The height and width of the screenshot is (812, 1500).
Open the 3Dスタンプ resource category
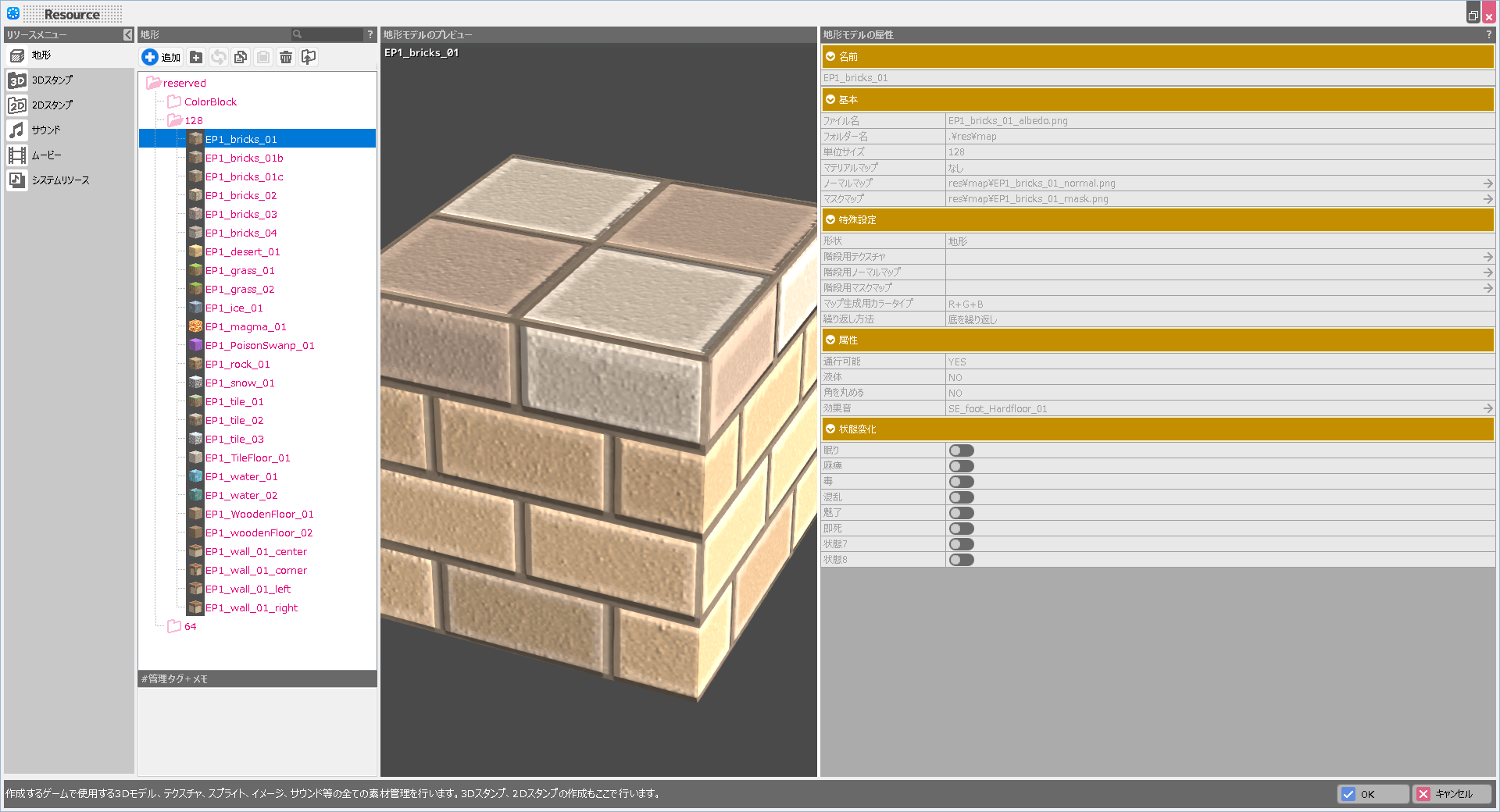coord(52,80)
